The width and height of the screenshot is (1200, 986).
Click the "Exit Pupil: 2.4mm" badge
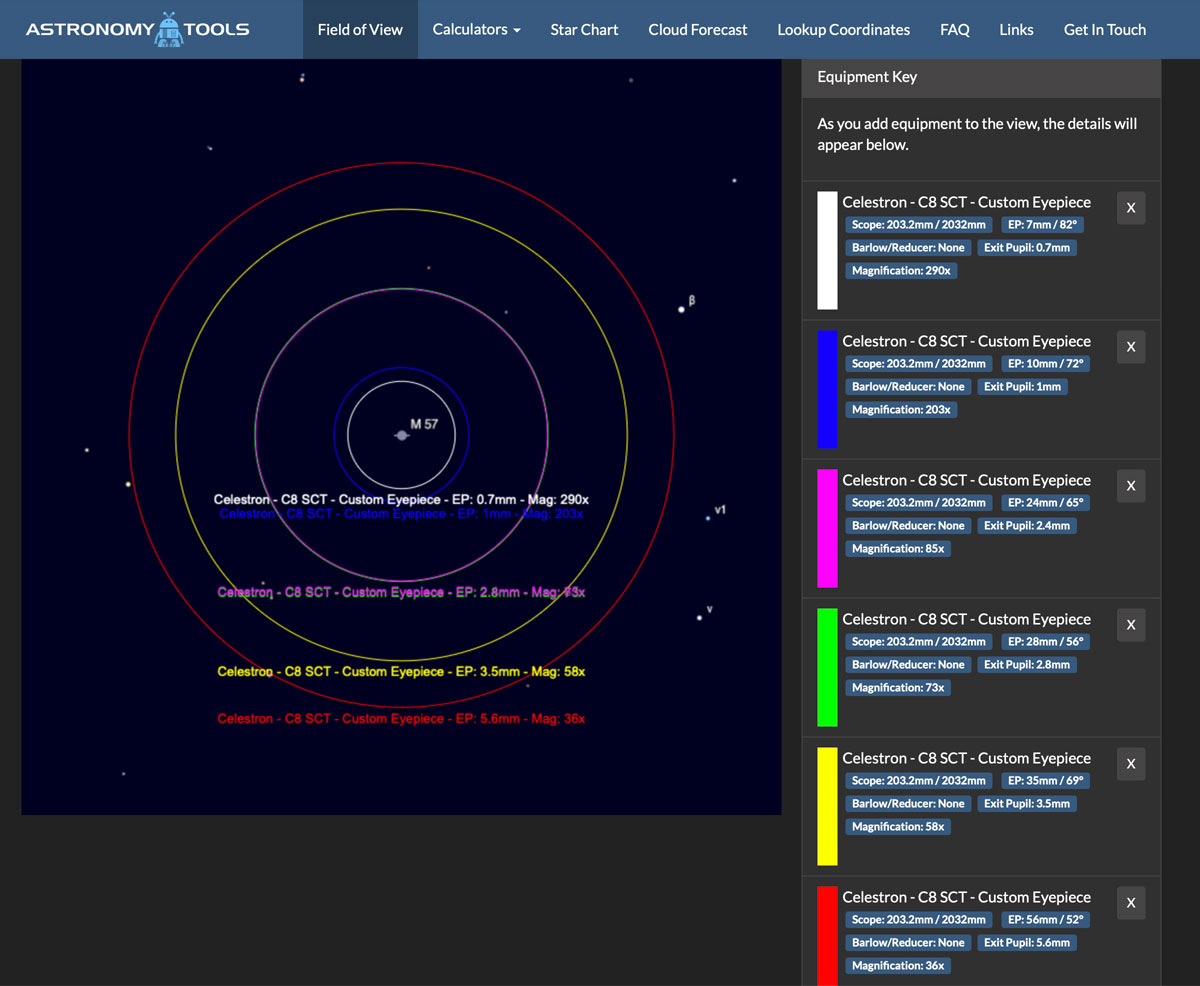[1027, 526]
